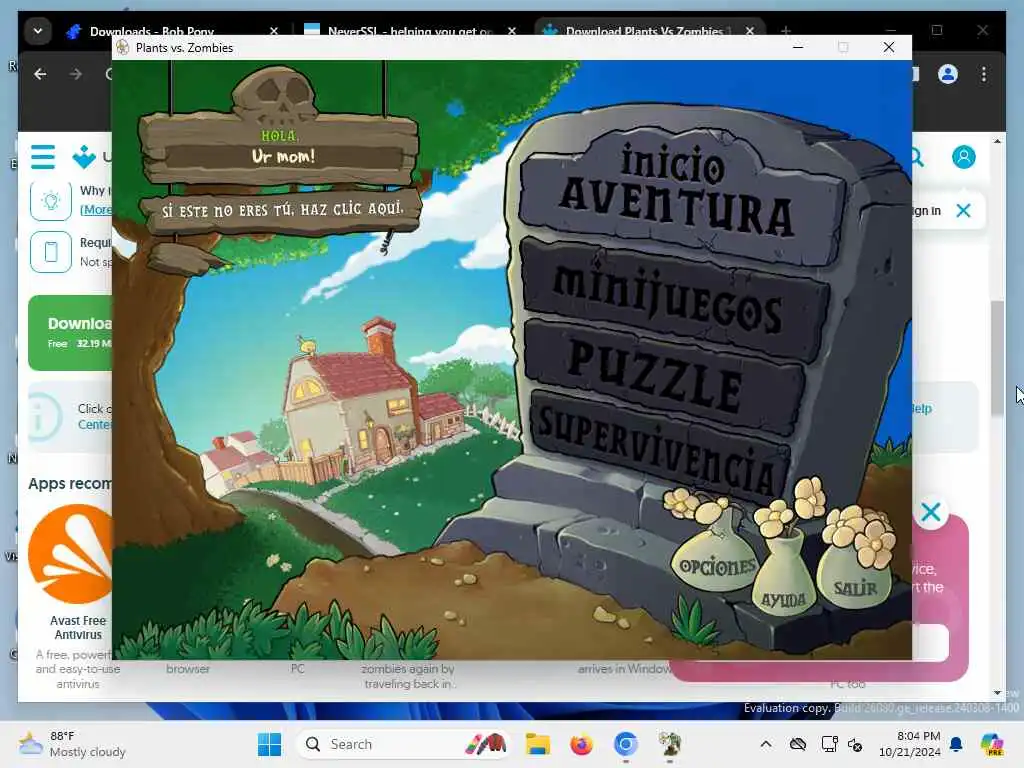The width and height of the screenshot is (1024, 768).
Task: Open the notification bell in the taskbar
Action: tap(955, 744)
